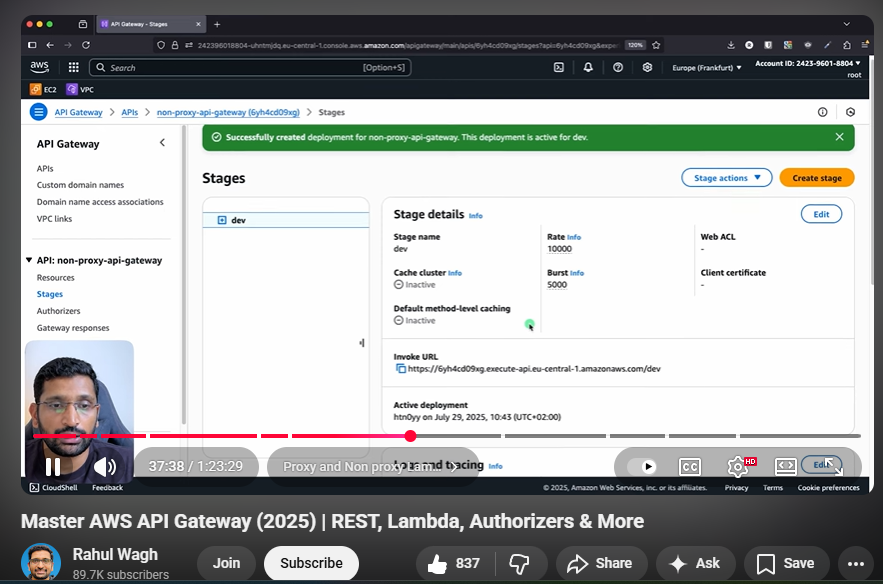Reload the browser page
The width and height of the screenshot is (883, 584).
click(86, 45)
